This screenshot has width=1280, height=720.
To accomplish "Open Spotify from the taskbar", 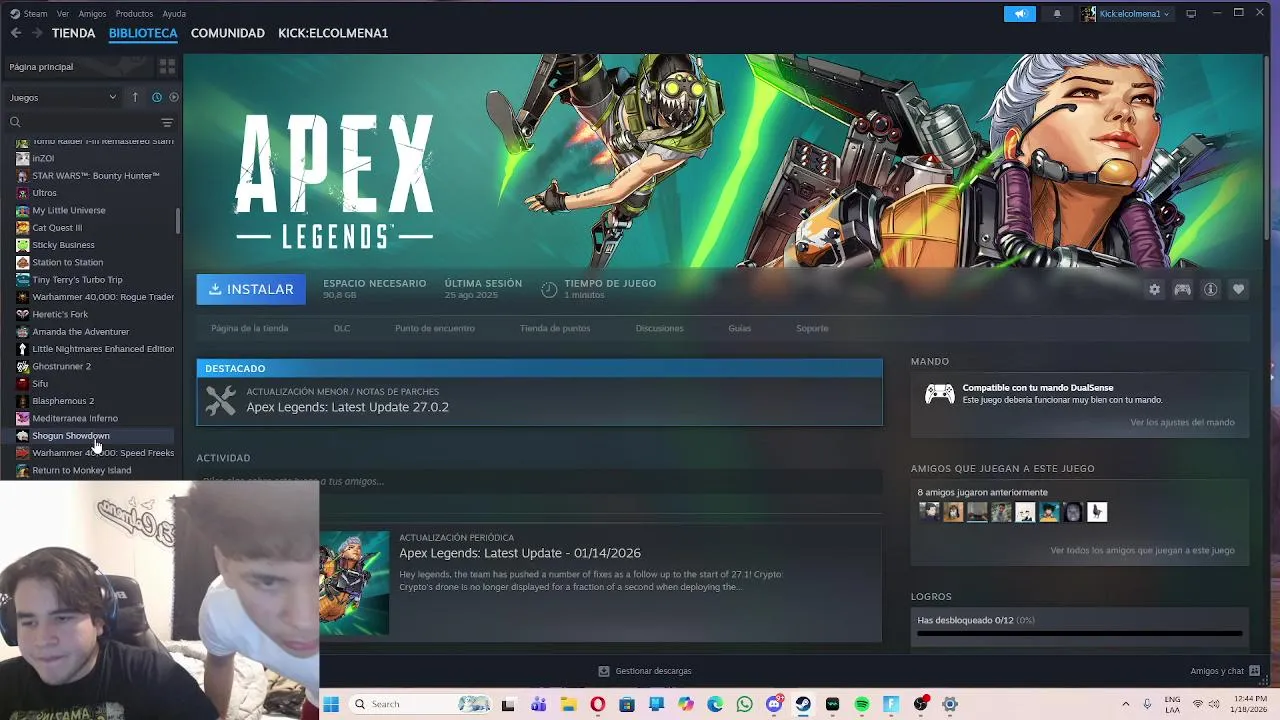I will tap(862, 704).
